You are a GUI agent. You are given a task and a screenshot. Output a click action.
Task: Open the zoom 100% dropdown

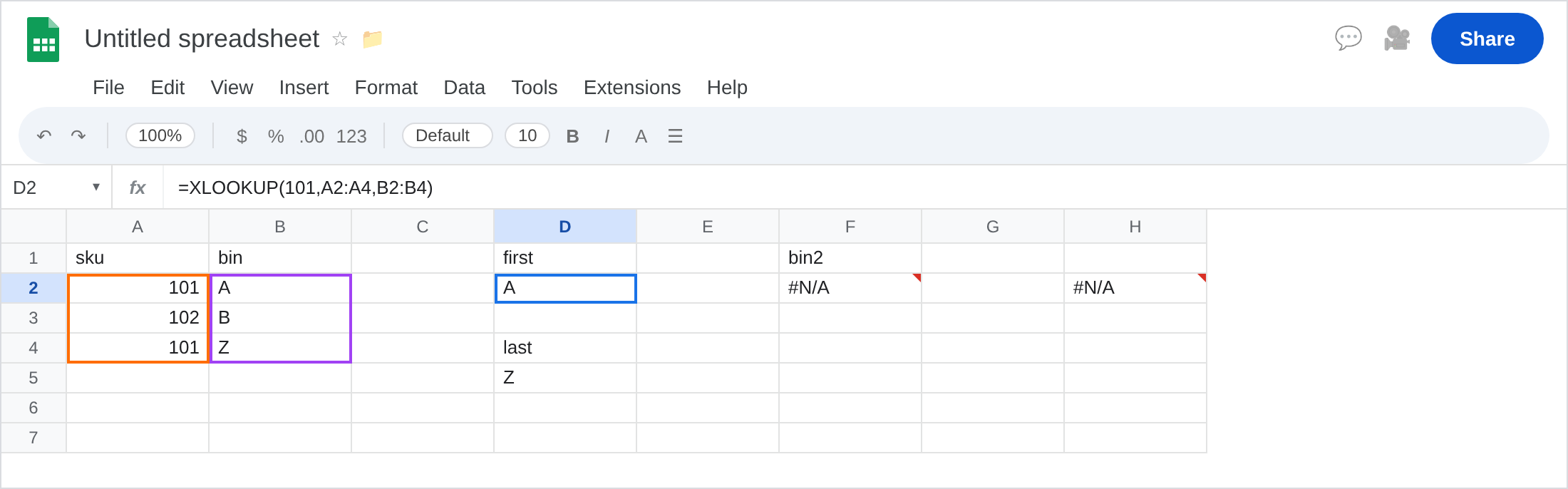tap(160, 135)
